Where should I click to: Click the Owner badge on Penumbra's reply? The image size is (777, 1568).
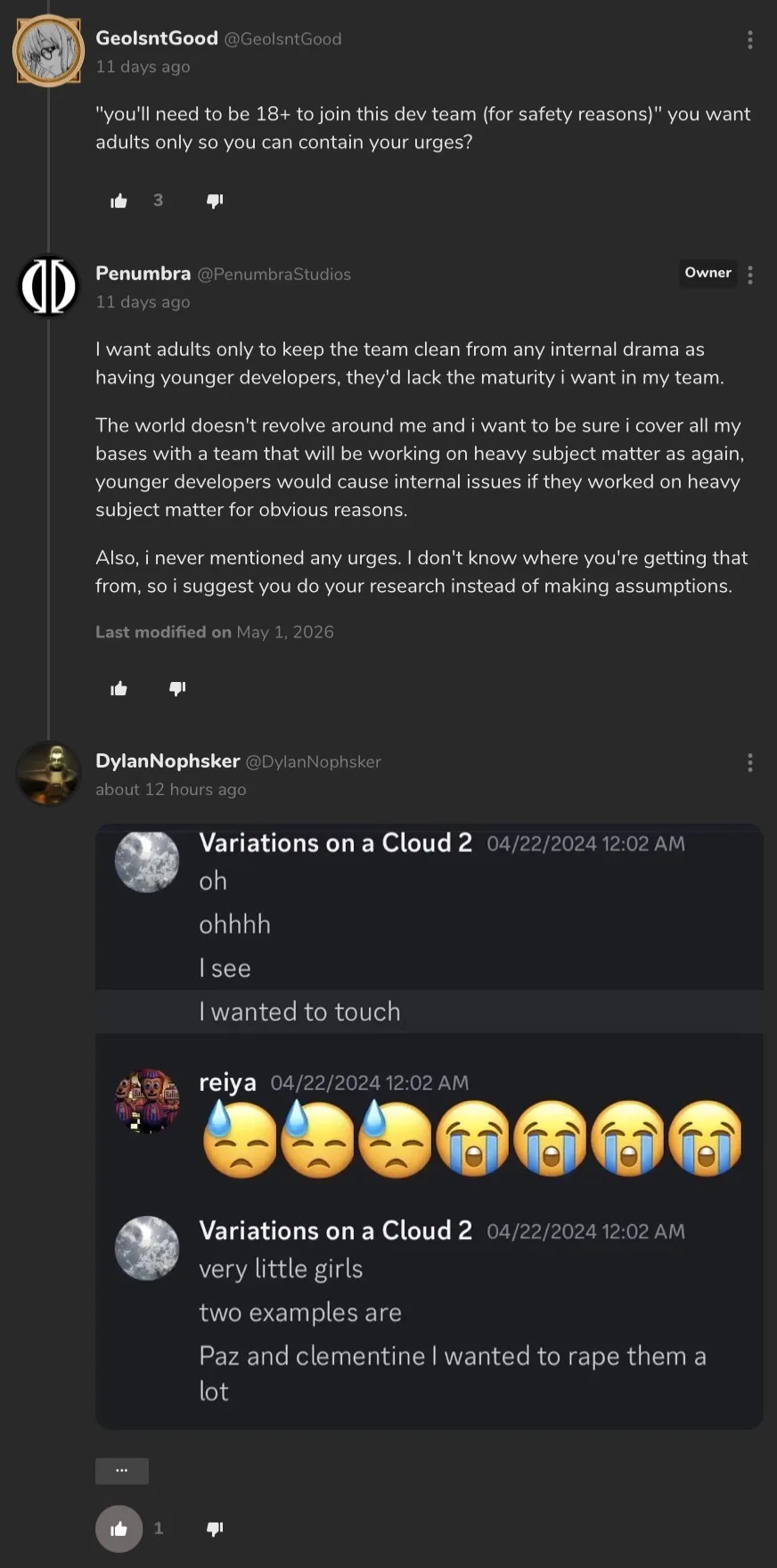click(708, 273)
